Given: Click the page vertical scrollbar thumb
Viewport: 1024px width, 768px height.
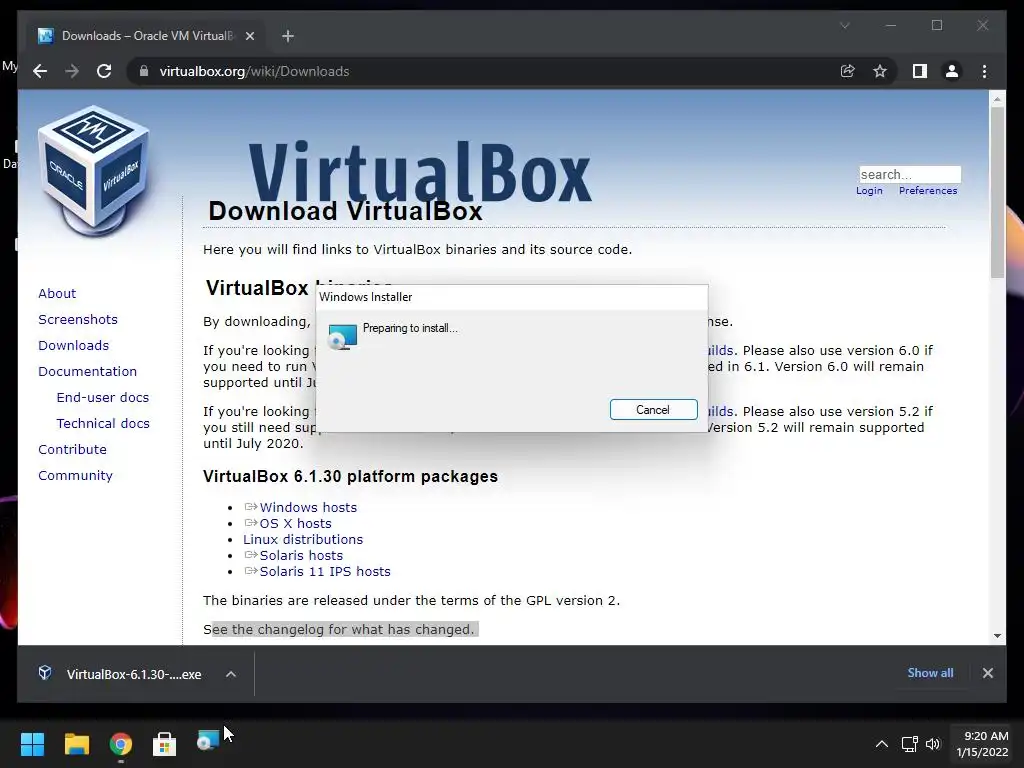Looking at the screenshot, I should point(997,192).
